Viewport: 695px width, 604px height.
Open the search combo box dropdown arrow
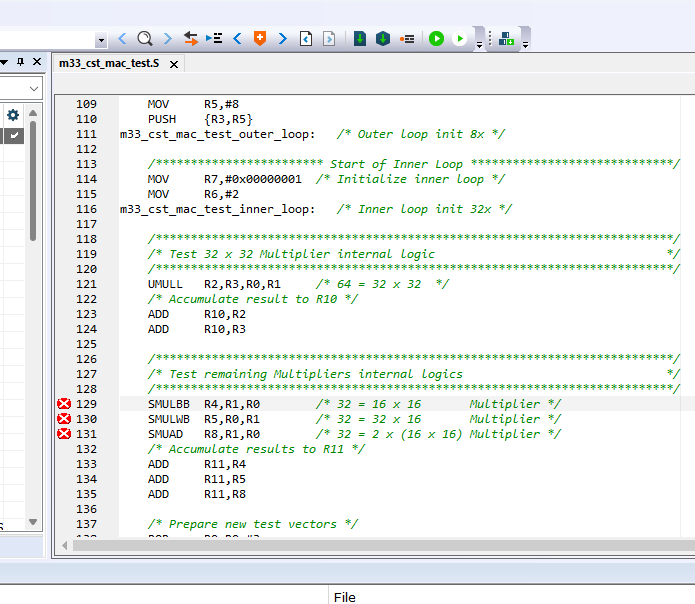pos(101,40)
